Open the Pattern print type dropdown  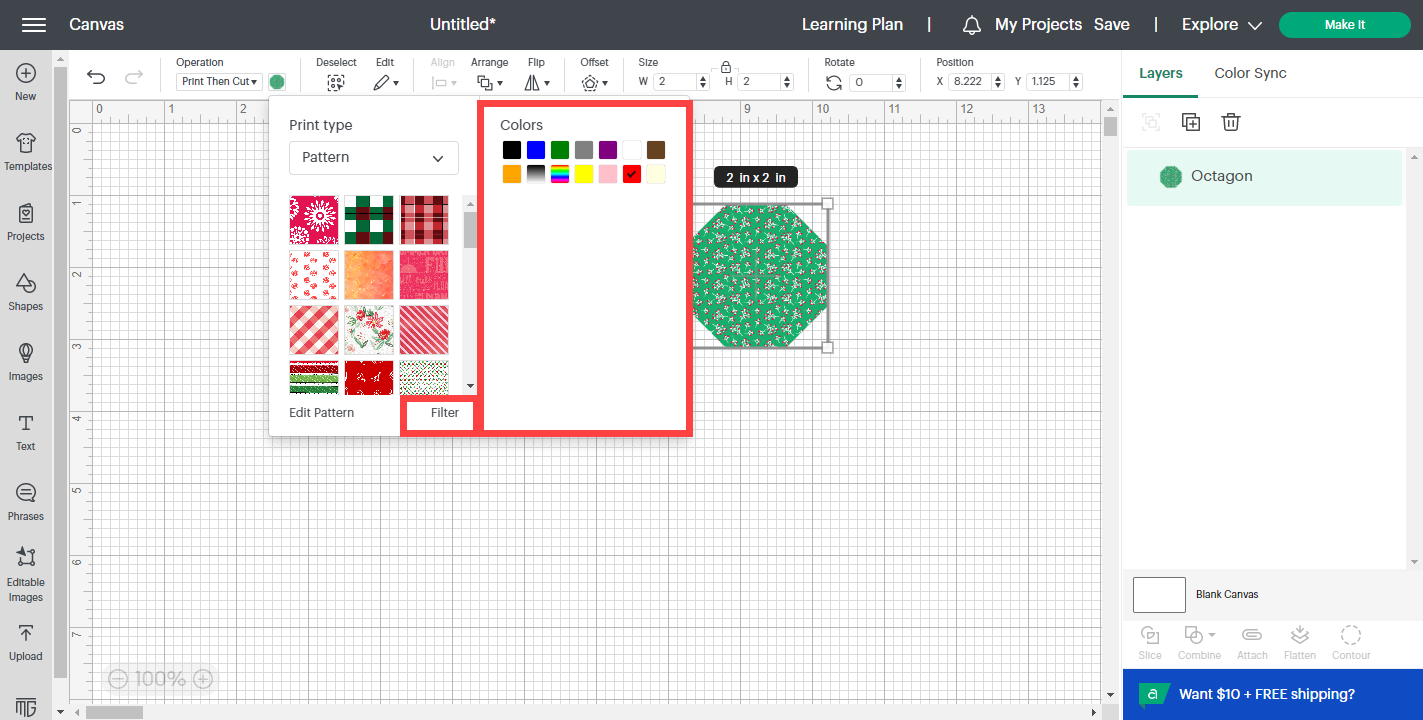click(x=373, y=157)
